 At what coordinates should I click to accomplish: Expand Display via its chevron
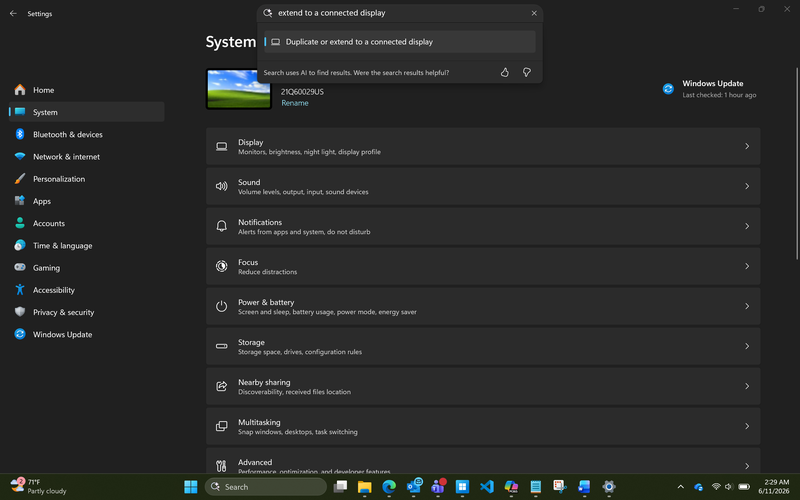(x=747, y=146)
